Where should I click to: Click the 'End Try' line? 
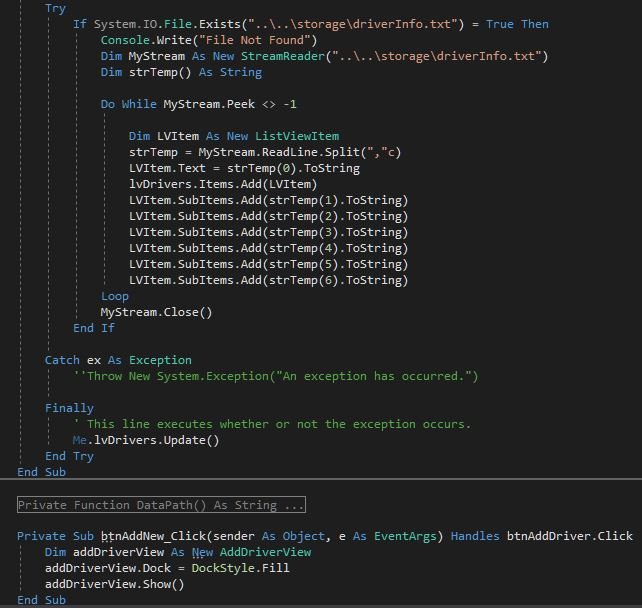[69, 456]
